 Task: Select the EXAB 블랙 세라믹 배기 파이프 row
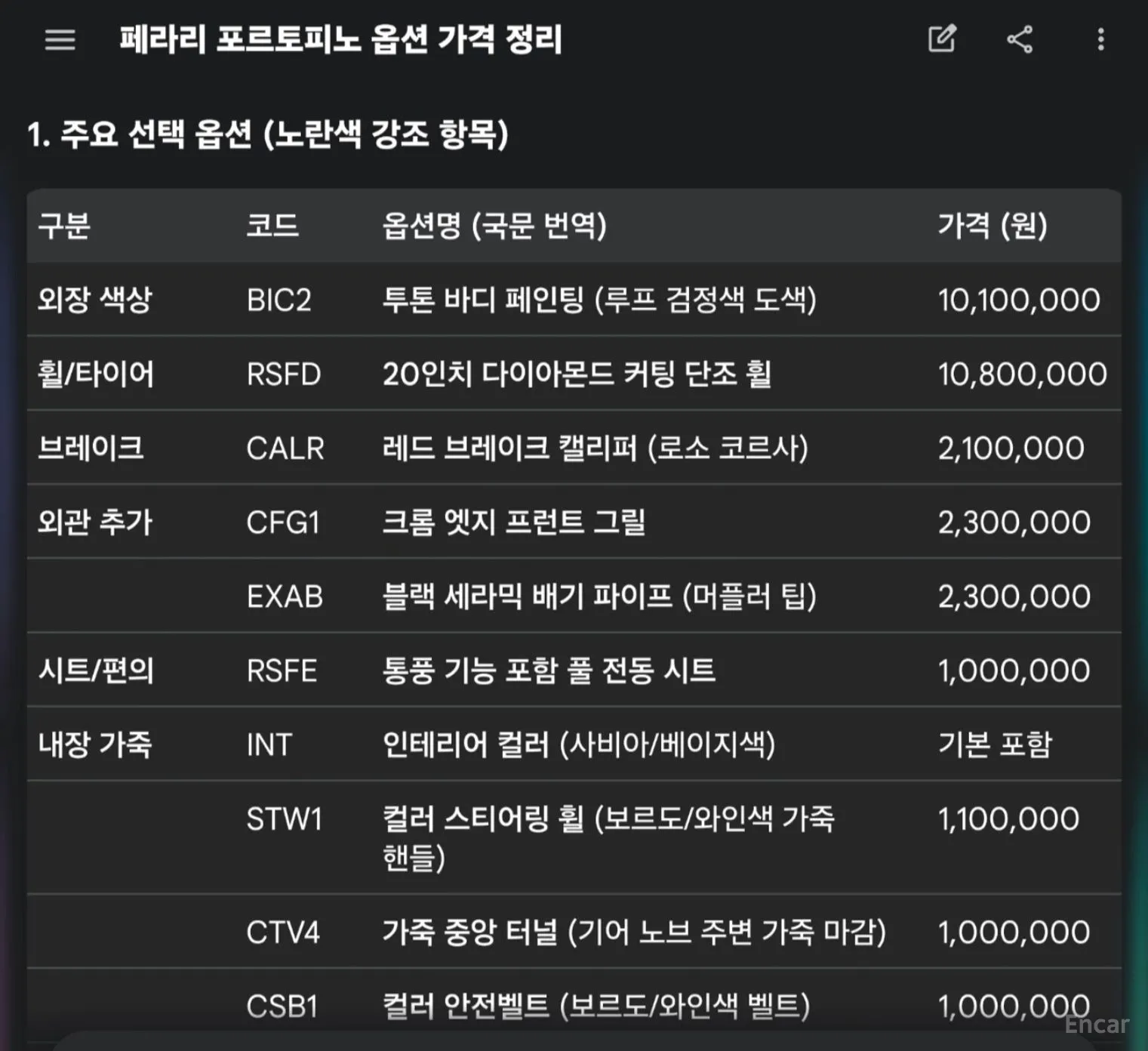574,596
